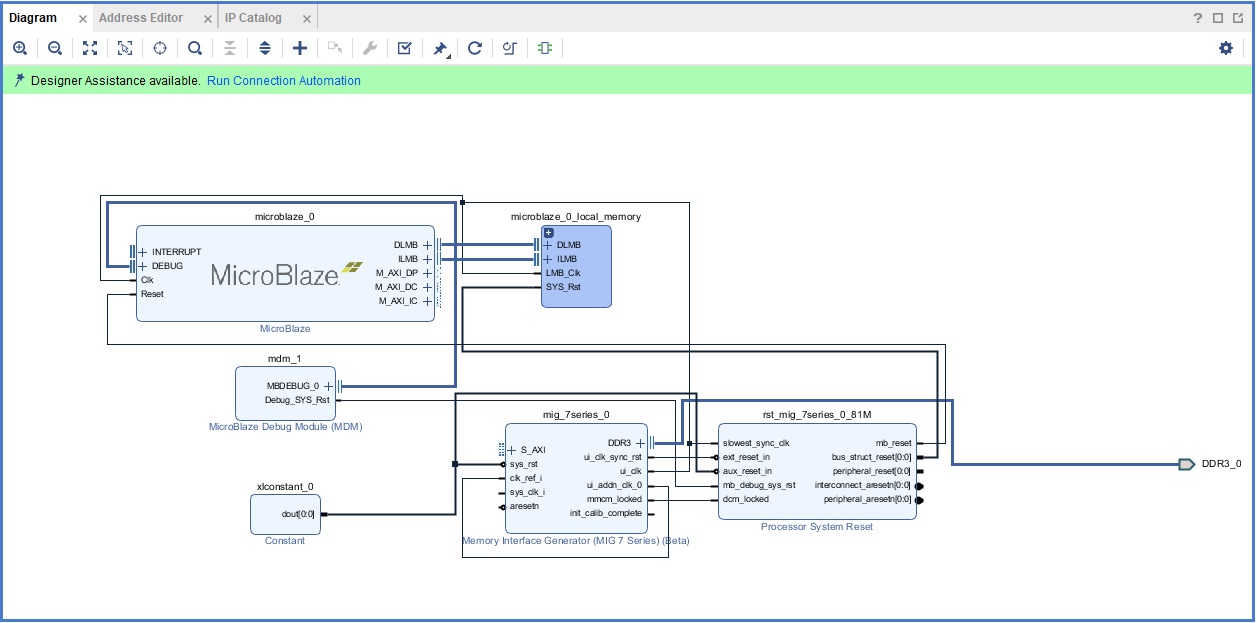1257x623 pixels.
Task: Switch to the Address Editor tab
Action: coord(140,18)
